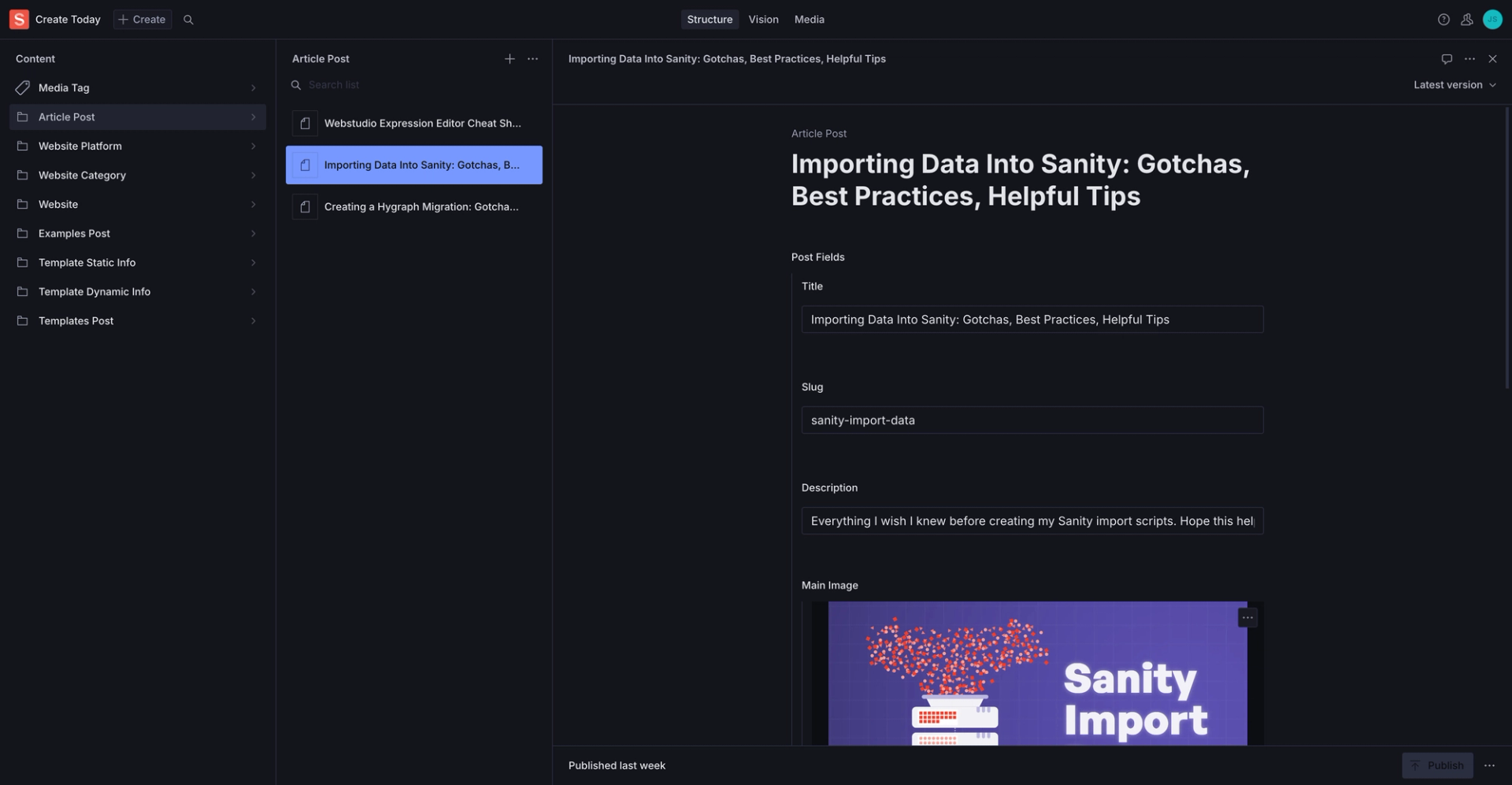The width and height of the screenshot is (1512, 785).
Task: Open Article Post list options menu
Action: click(533, 58)
